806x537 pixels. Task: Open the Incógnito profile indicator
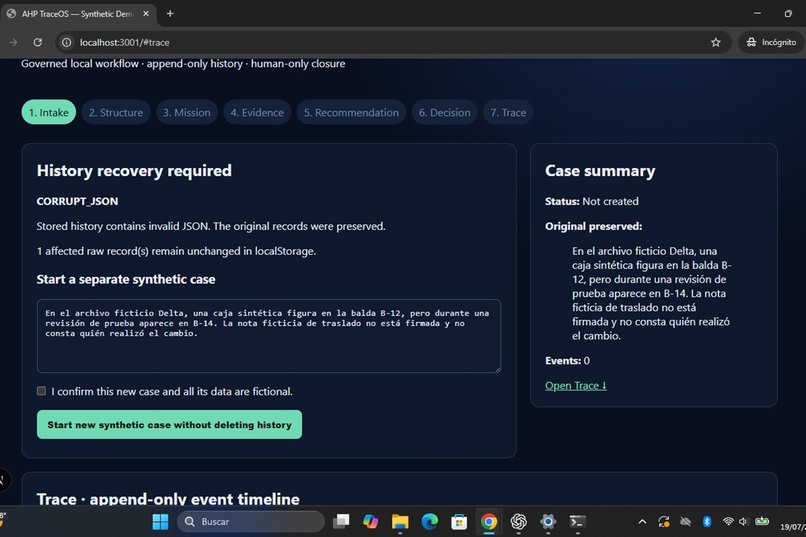point(771,42)
